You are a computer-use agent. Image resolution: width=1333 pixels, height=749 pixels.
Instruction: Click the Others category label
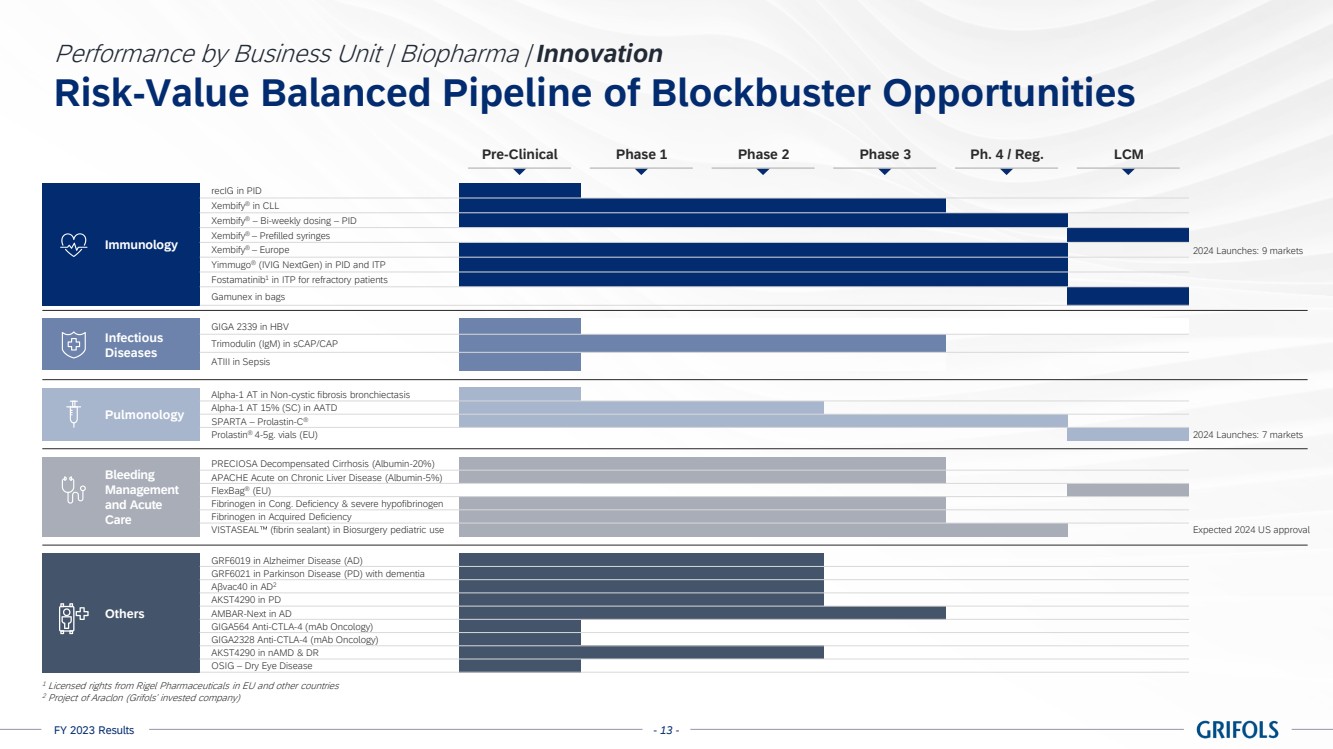point(125,614)
